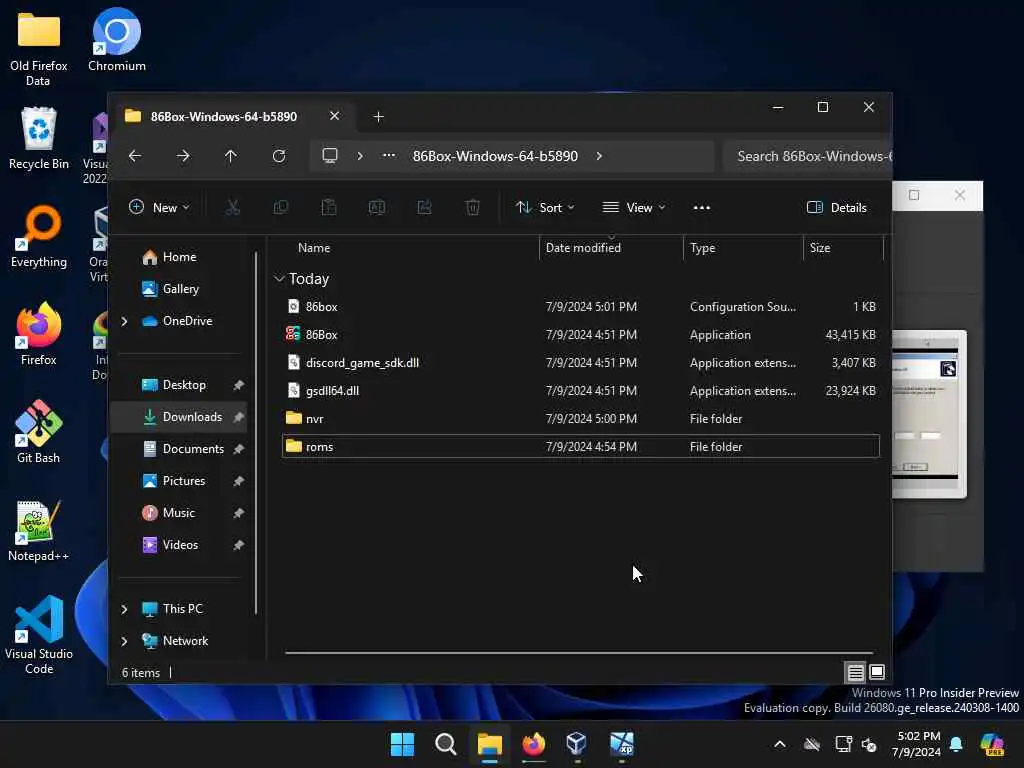Switch to details list view layout
Screen dimensions: 1024x768
(x=856, y=672)
